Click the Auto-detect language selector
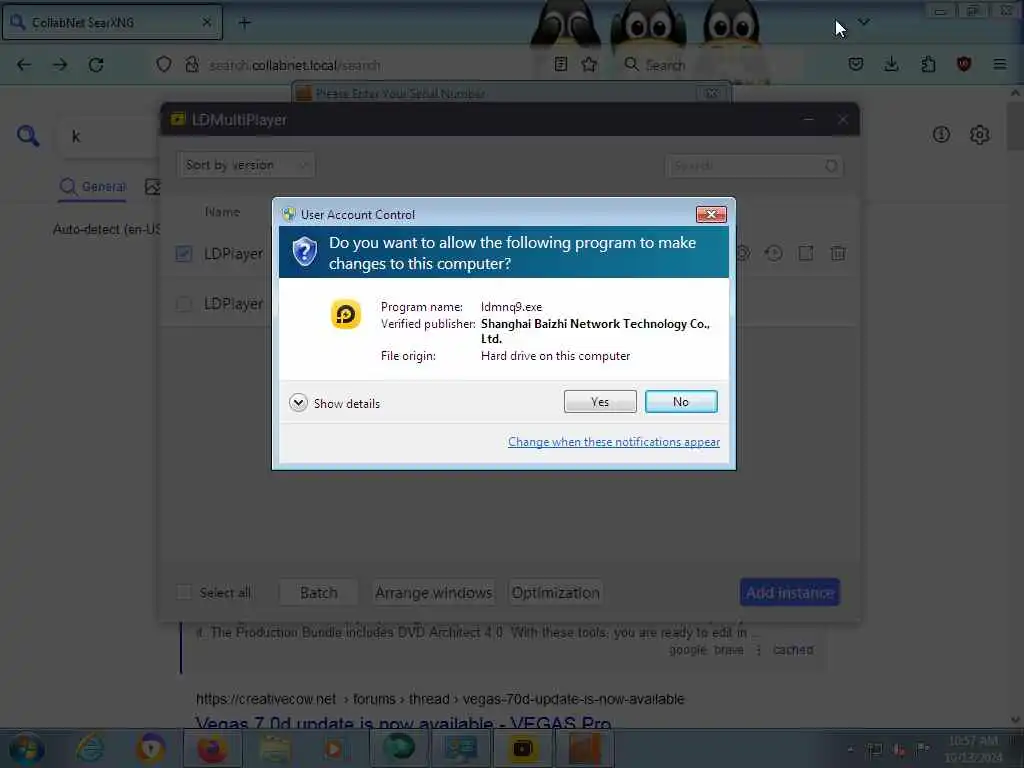 (106, 229)
